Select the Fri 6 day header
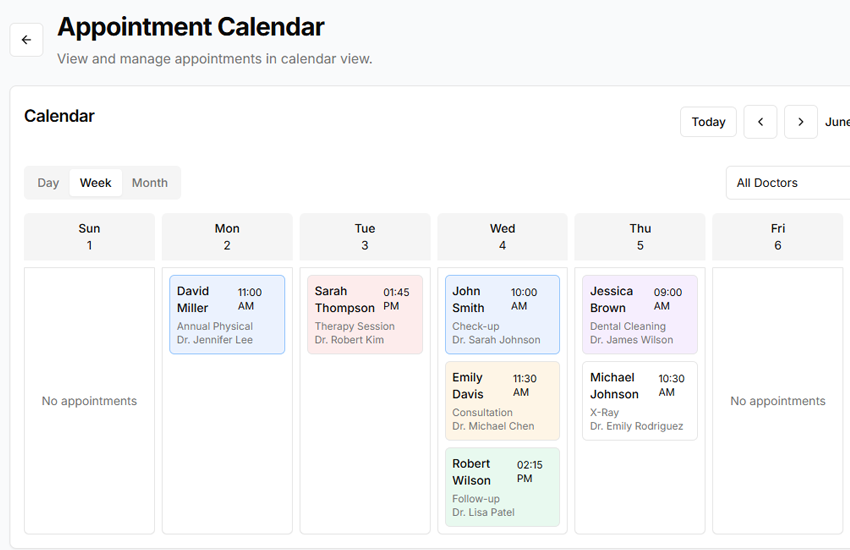 point(778,237)
